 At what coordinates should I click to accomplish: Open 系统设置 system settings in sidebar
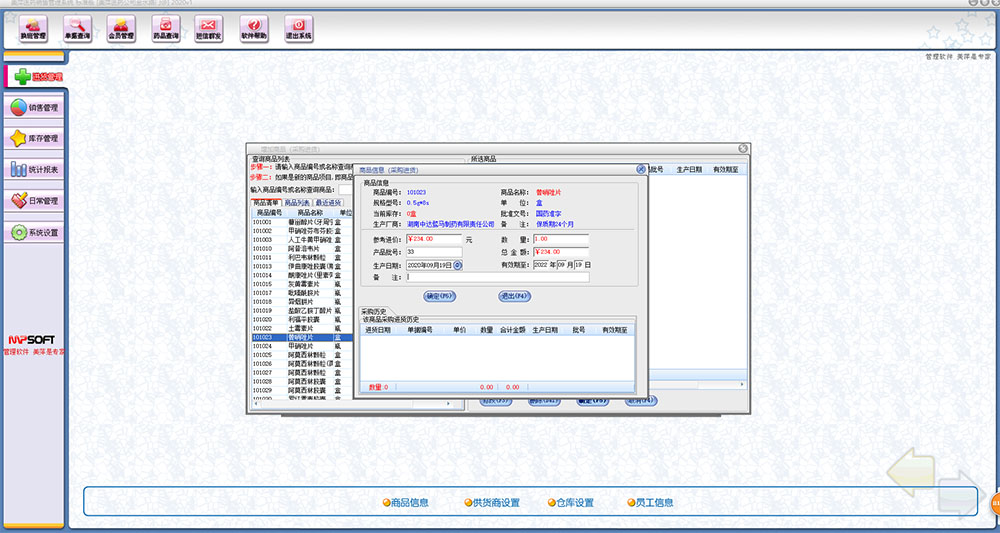[x=35, y=232]
